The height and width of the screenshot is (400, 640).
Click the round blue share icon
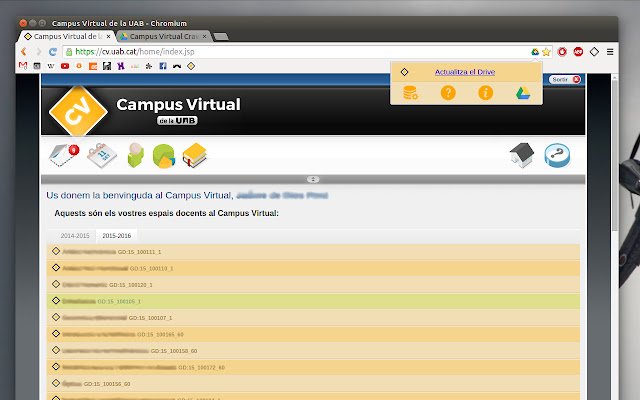click(x=557, y=156)
